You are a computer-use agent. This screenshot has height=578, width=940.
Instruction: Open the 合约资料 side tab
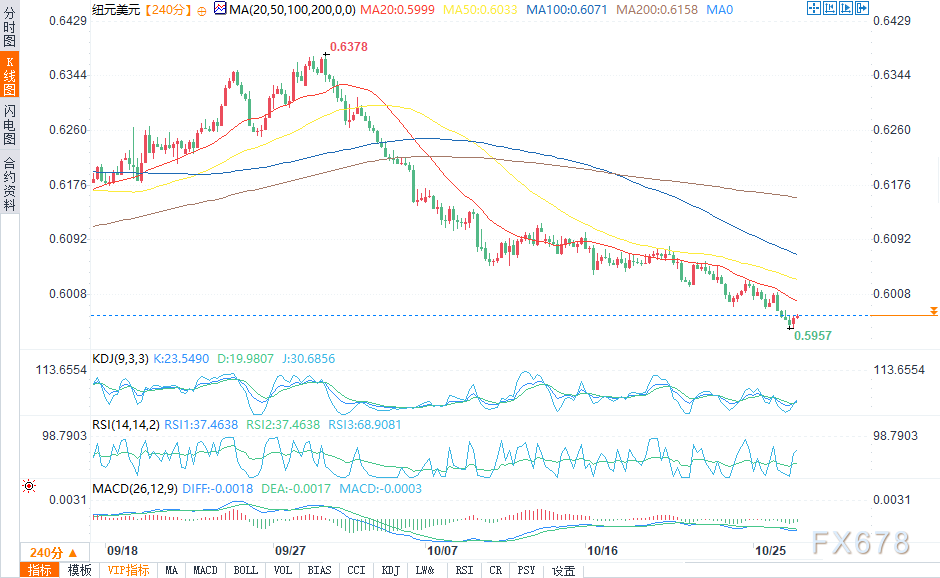(9, 184)
